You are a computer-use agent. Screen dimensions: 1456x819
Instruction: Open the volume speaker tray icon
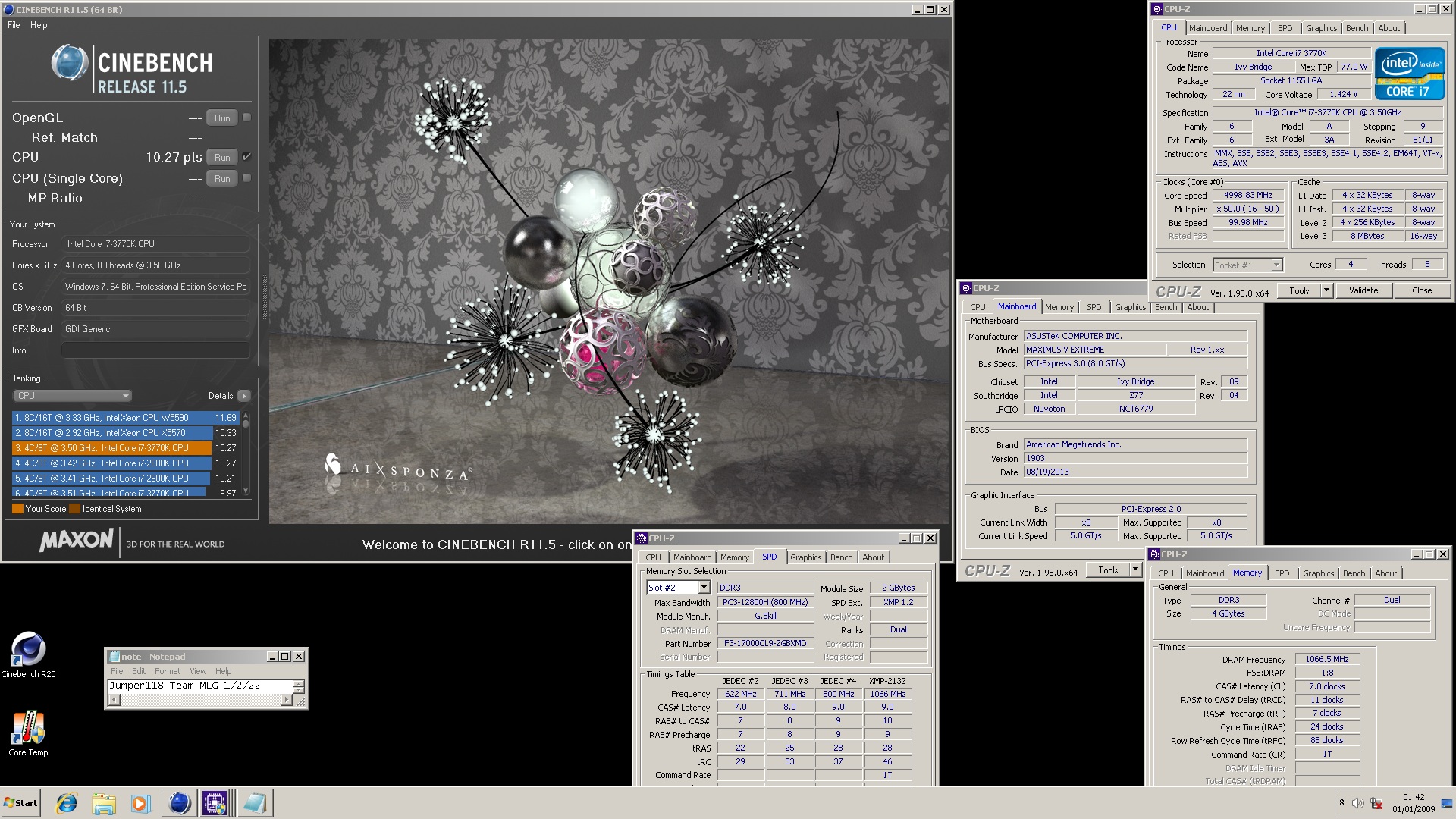pos(1358,803)
